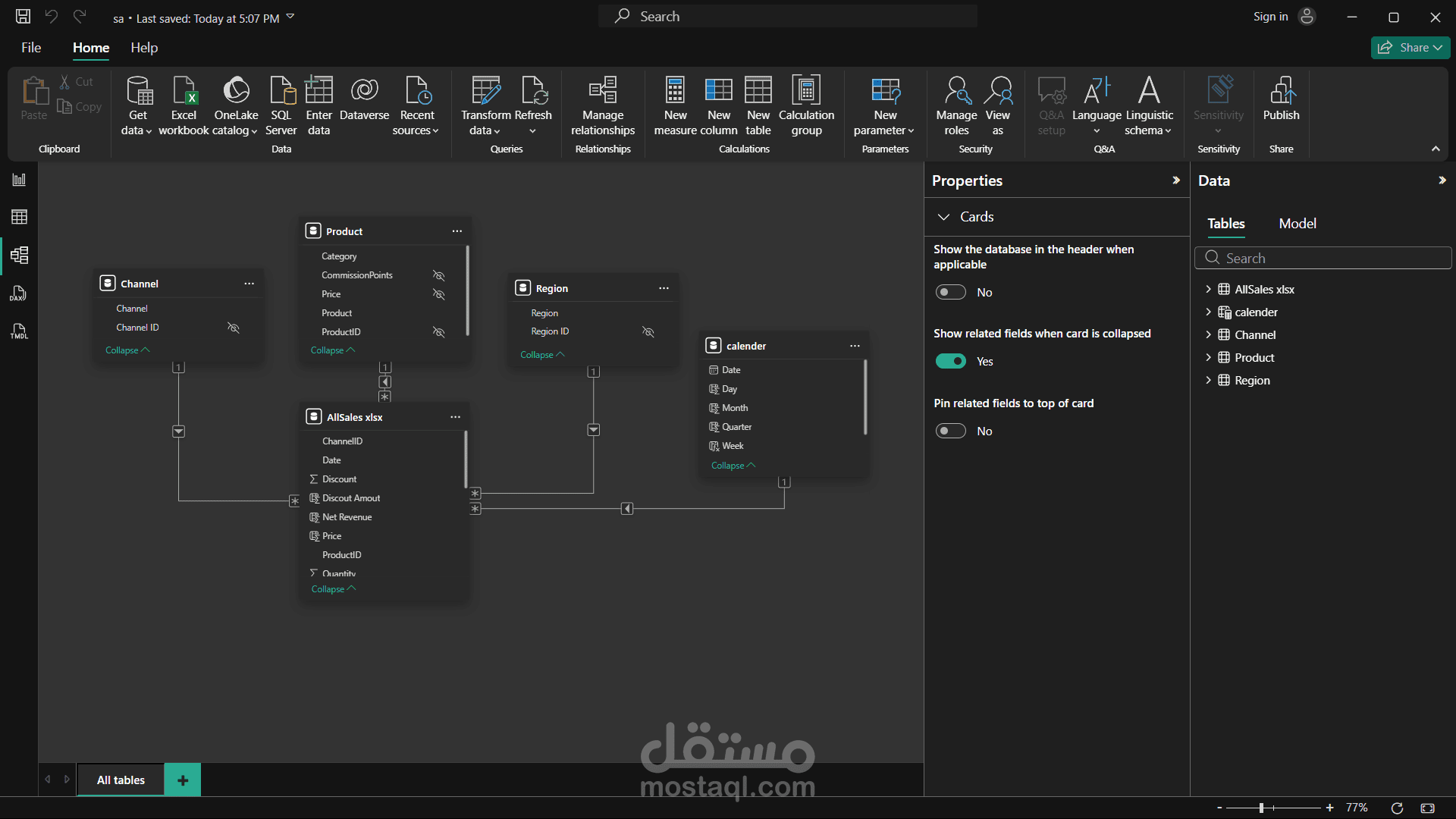1456x819 pixels.
Task: Open the Help menu
Action: pos(143,47)
